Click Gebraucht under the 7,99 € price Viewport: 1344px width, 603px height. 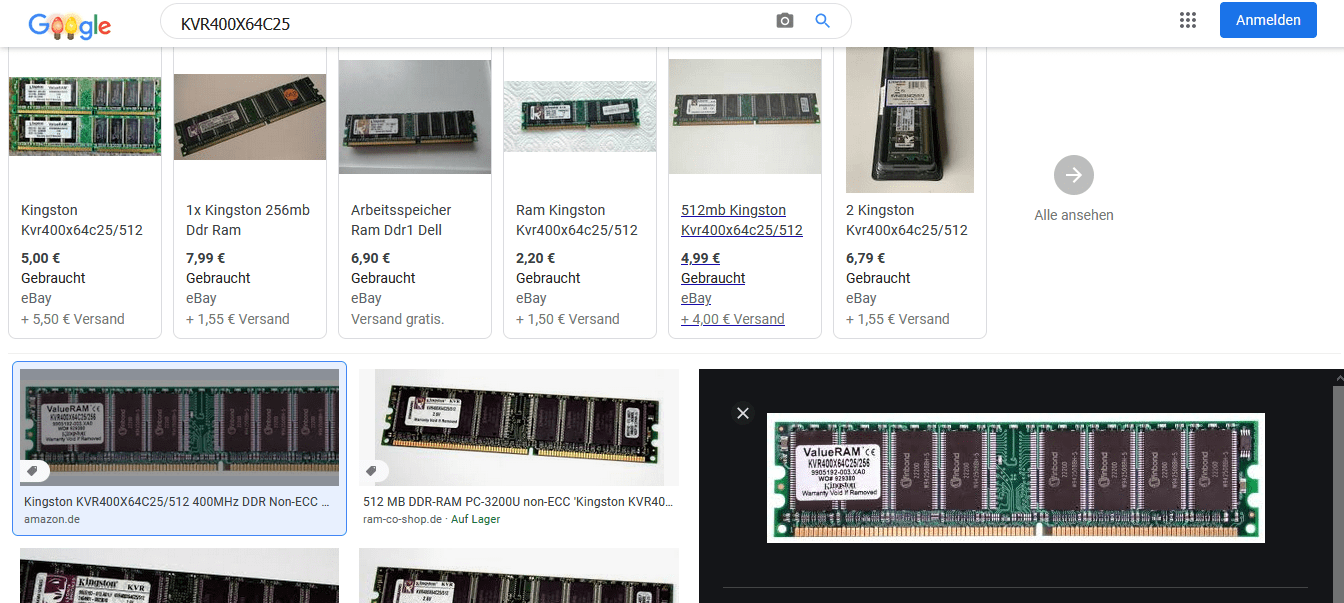pyautogui.click(x=218, y=278)
